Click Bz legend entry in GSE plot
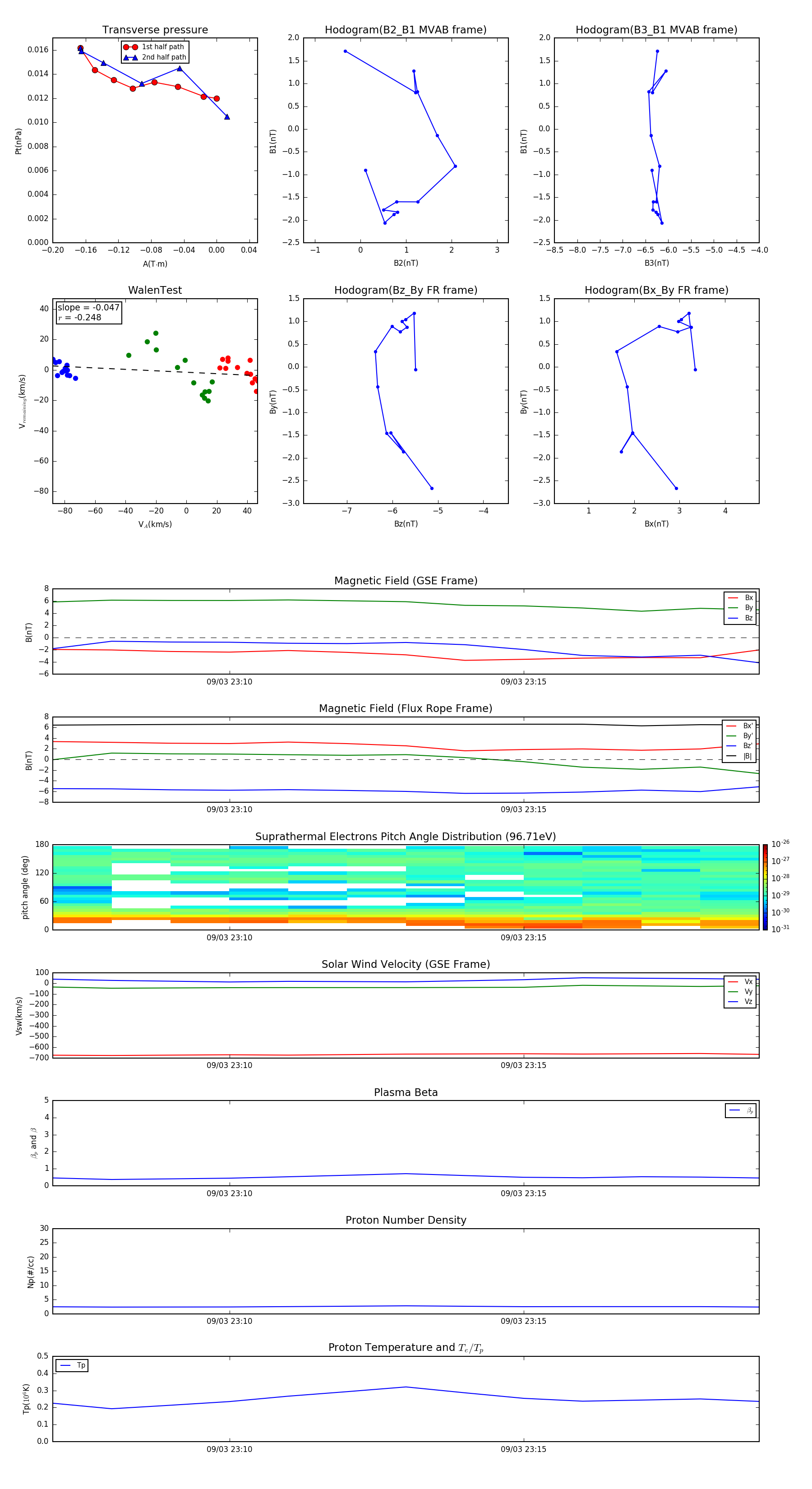 click(x=740, y=618)
